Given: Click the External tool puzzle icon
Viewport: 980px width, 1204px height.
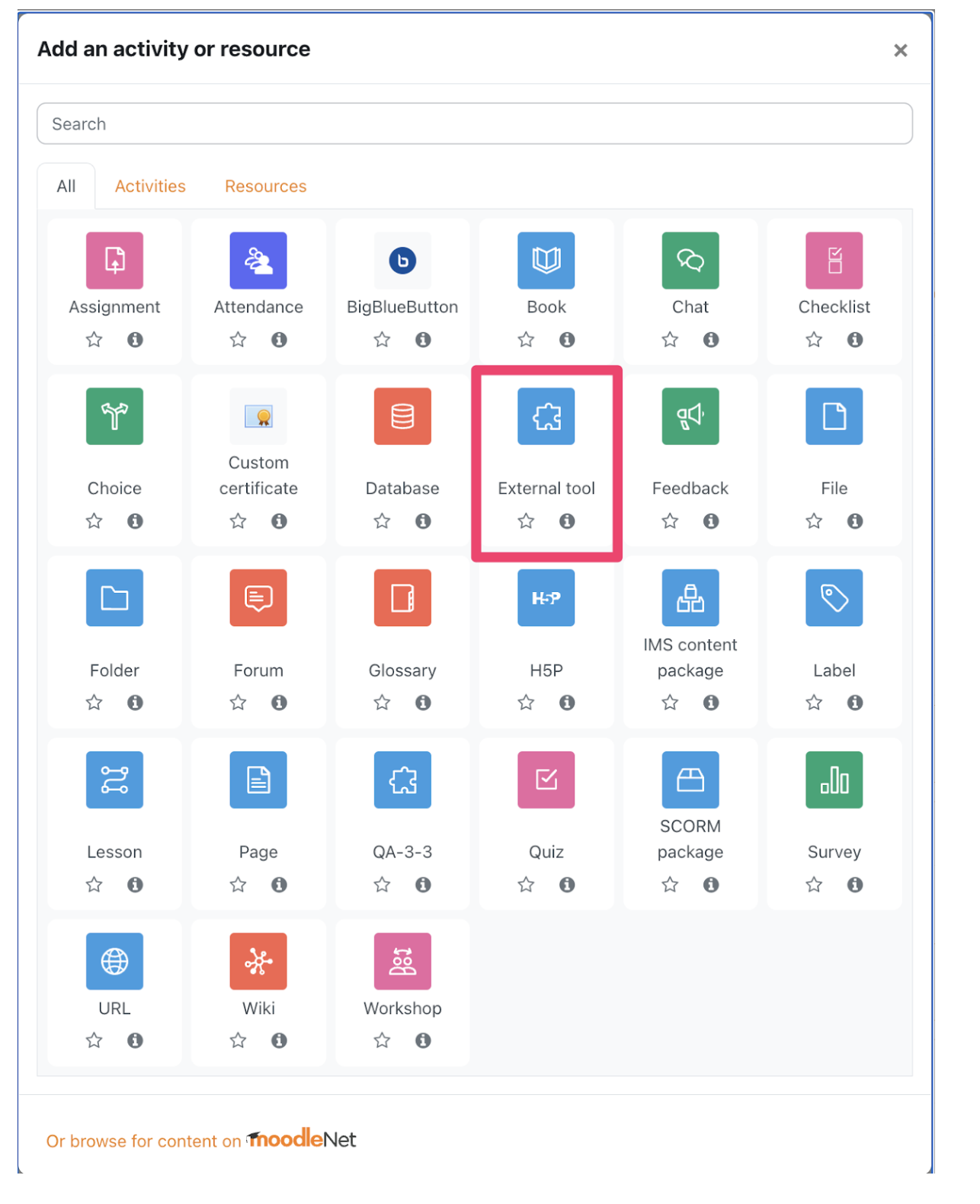Looking at the screenshot, I should click(x=546, y=416).
